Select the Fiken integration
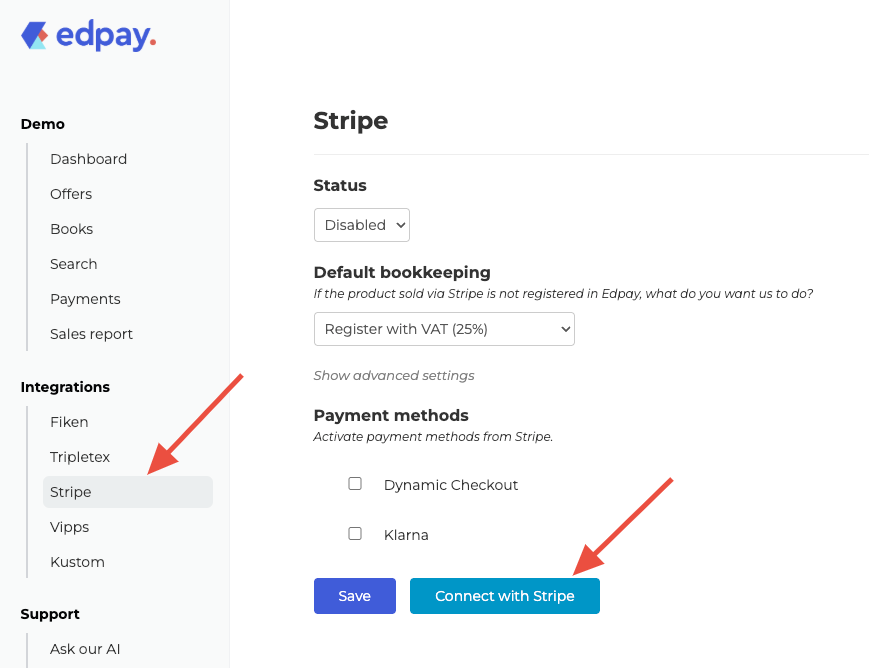This screenshot has height=668, width=869. point(69,422)
